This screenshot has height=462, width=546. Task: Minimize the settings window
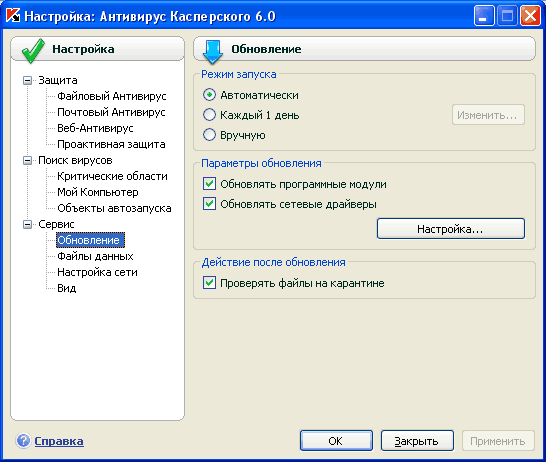[x=484, y=16]
